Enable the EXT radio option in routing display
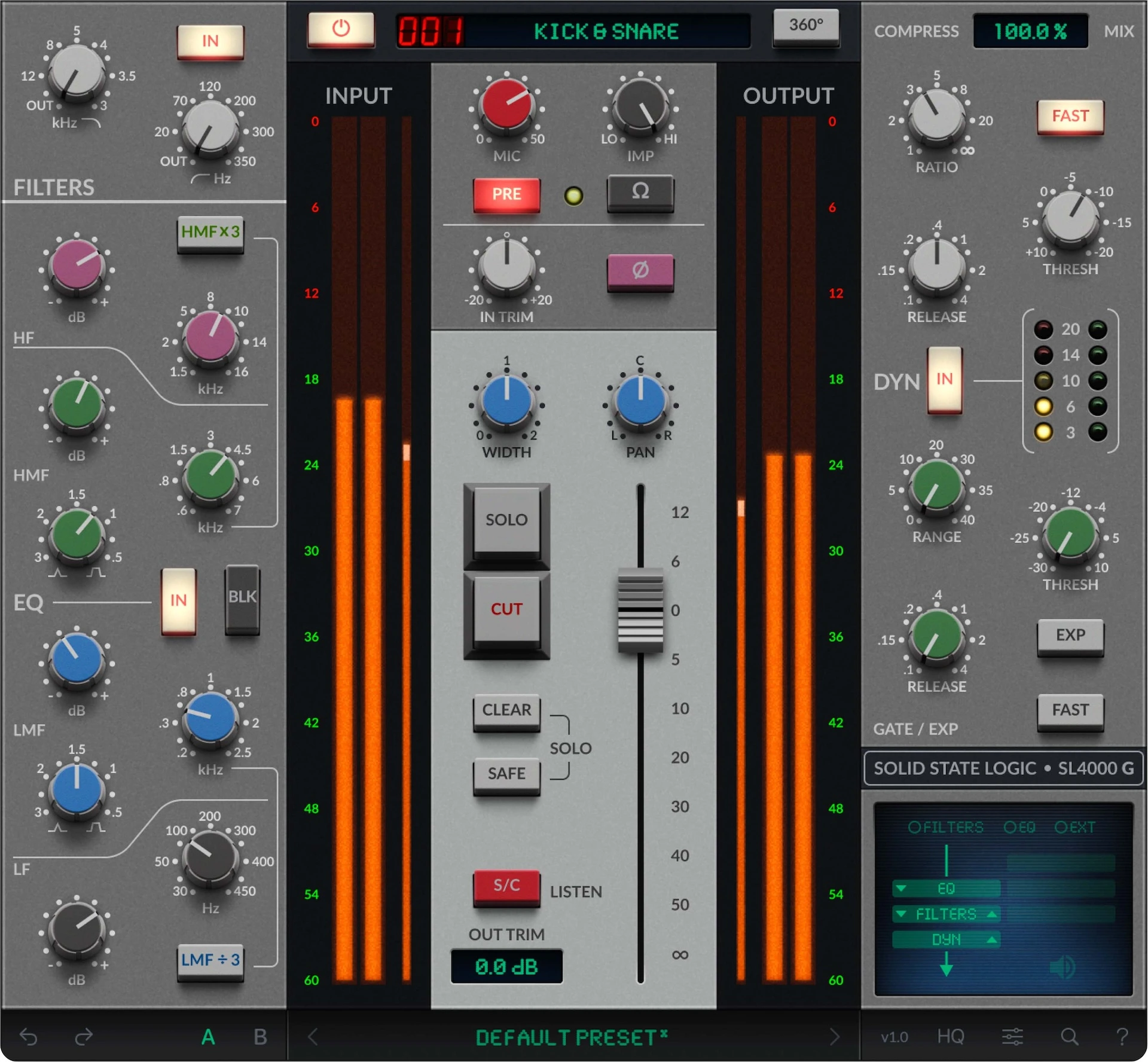Viewport: 1148px width, 1062px height. (x=1061, y=827)
